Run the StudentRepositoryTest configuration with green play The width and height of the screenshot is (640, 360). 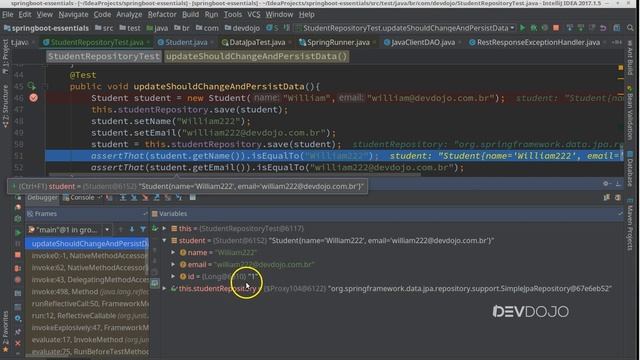[x=522, y=28]
